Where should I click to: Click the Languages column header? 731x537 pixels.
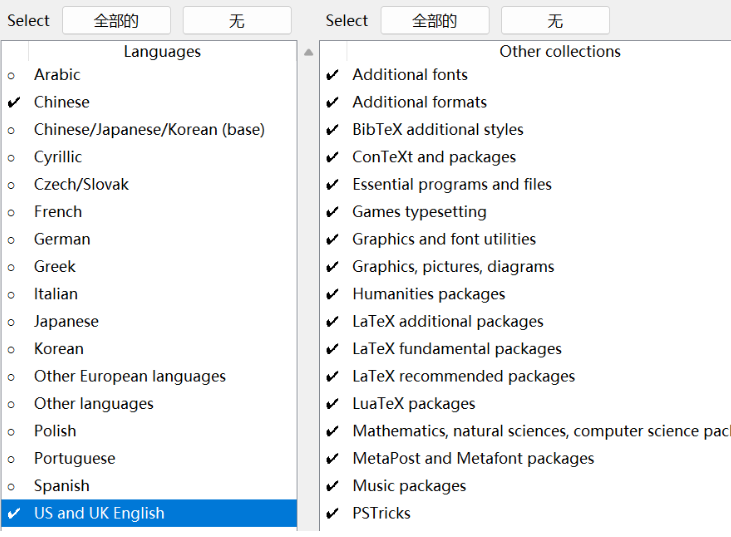pyautogui.click(x=162, y=51)
